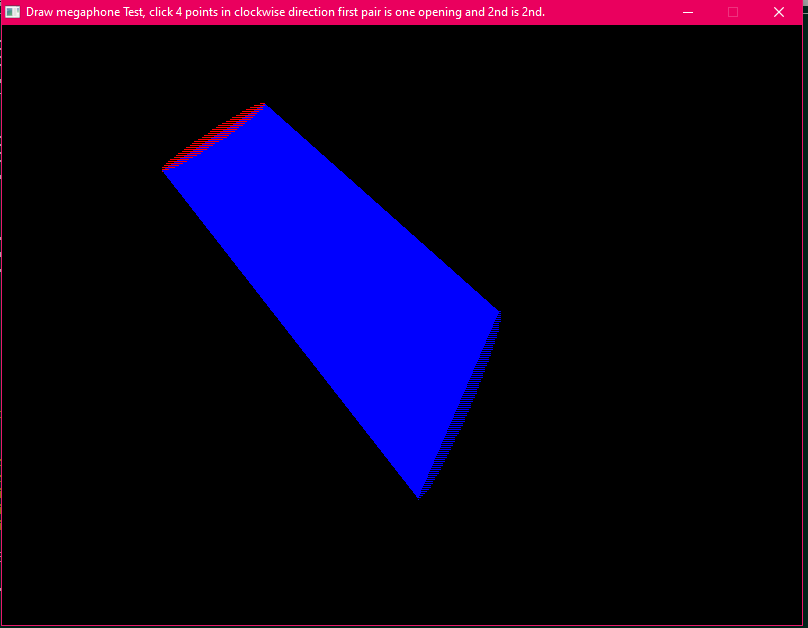The image size is (808, 628).
Task: Click the hatched narrow opening of the megaphone
Action: click(211, 135)
